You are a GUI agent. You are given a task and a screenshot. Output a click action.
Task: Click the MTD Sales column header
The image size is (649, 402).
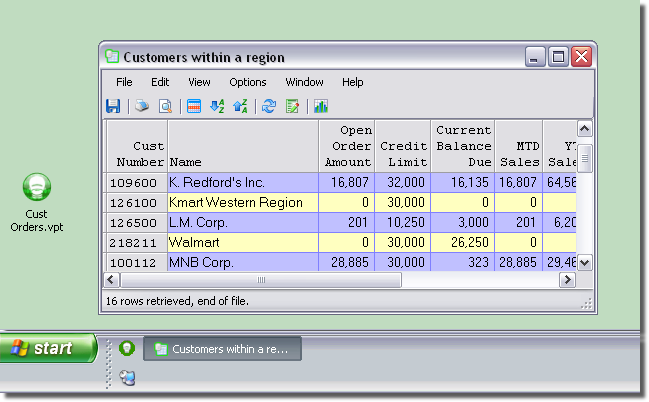519,146
